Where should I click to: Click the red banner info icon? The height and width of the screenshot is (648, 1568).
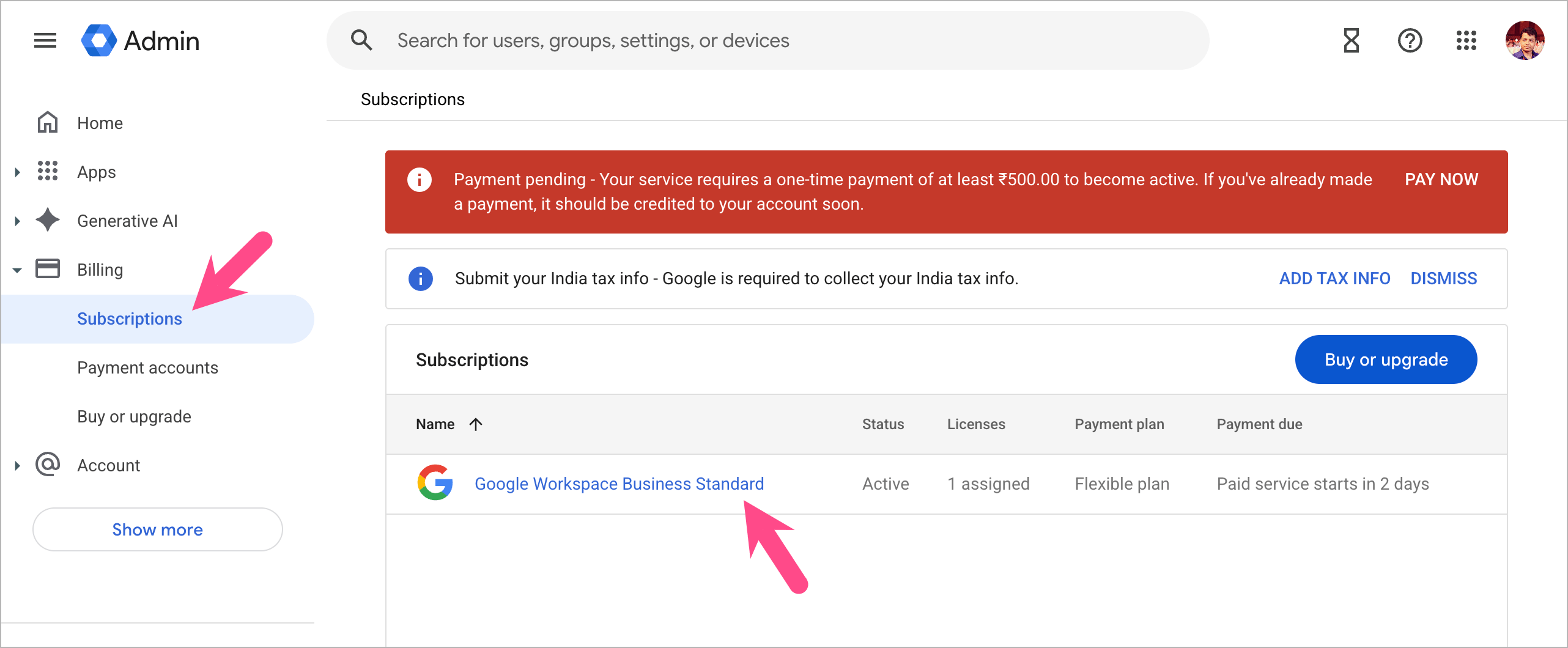(x=420, y=180)
